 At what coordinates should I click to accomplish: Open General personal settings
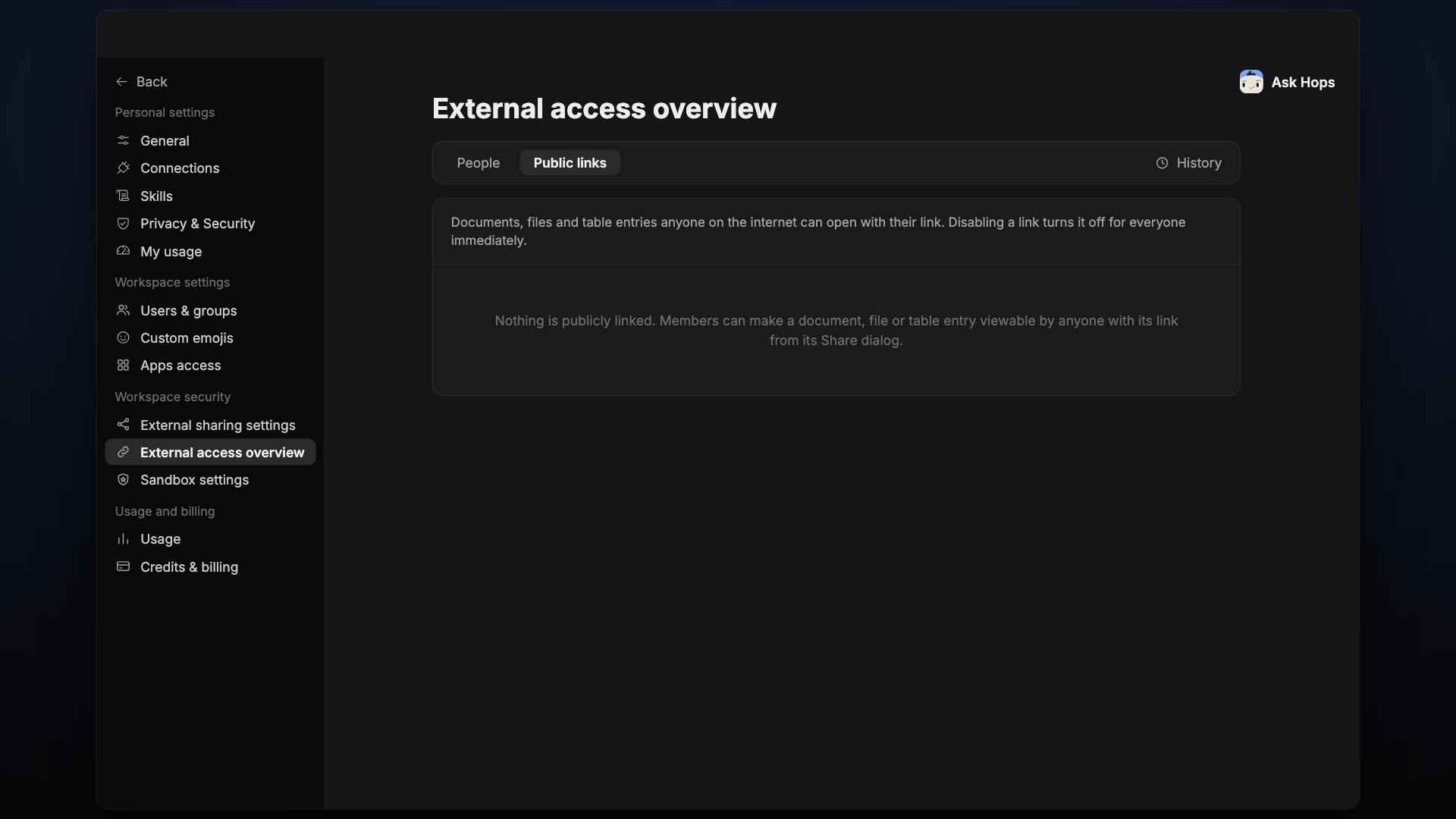[210, 140]
